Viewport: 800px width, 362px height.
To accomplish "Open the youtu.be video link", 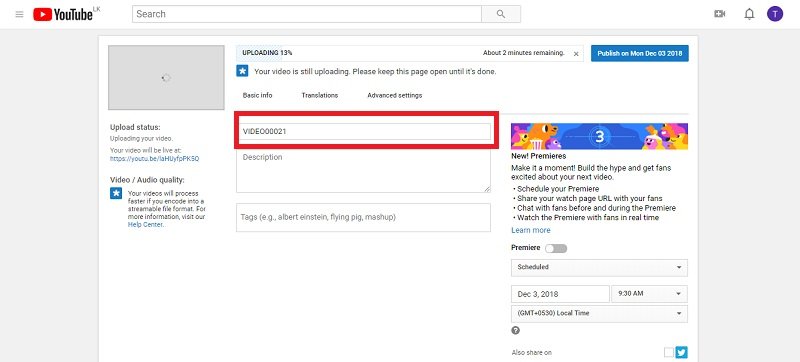I will pos(155,159).
